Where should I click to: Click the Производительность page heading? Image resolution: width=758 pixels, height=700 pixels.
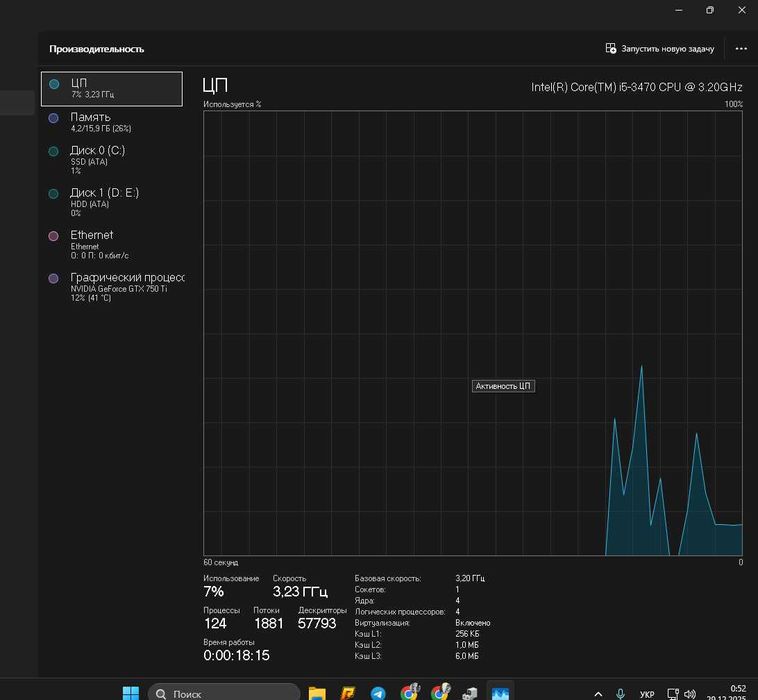coord(97,49)
